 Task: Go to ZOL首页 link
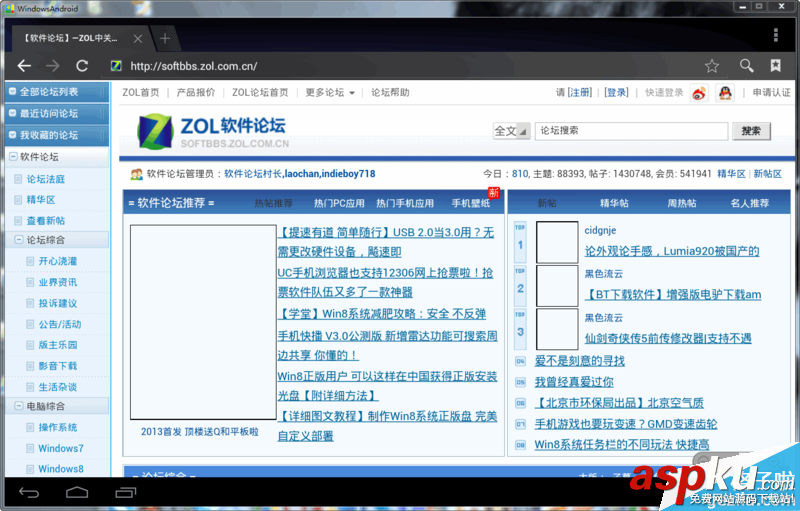pos(141,92)
